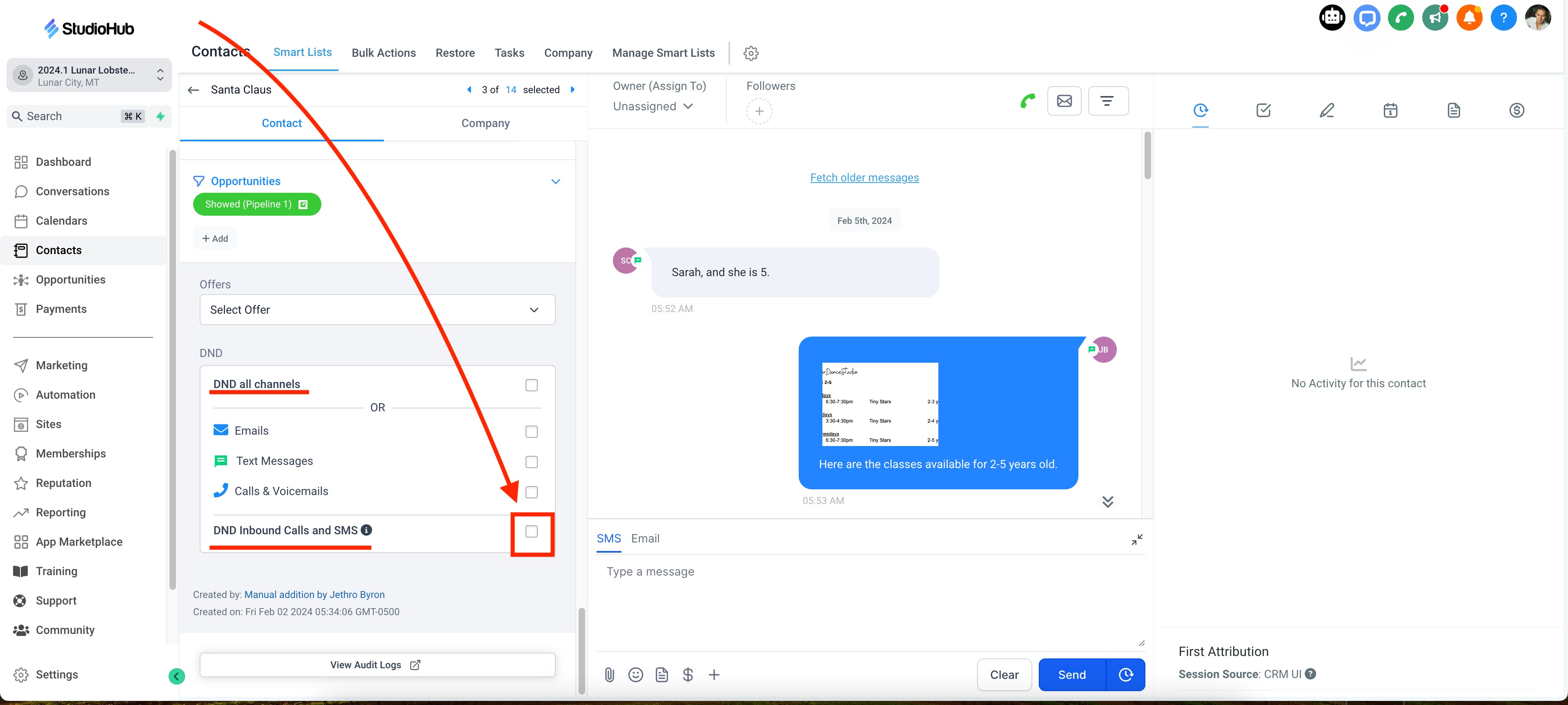The height and width of the screenshot is (705, 1568).
Task: Open the Tasks checkbox panel icon
Action: (1263, 110)
